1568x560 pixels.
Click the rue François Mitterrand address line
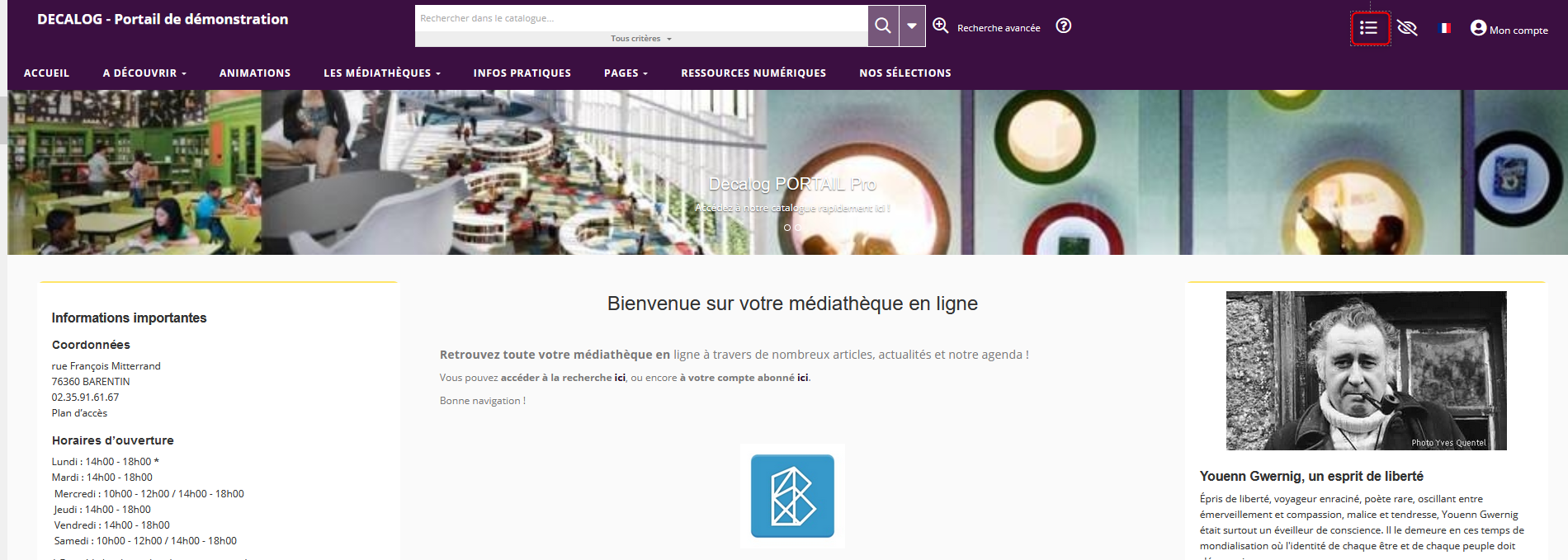point(106,366)
